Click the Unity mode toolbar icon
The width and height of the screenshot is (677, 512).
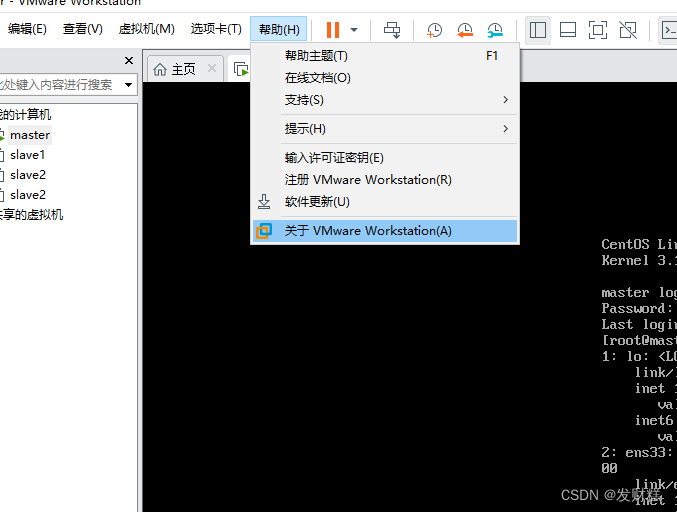(628, 30)
